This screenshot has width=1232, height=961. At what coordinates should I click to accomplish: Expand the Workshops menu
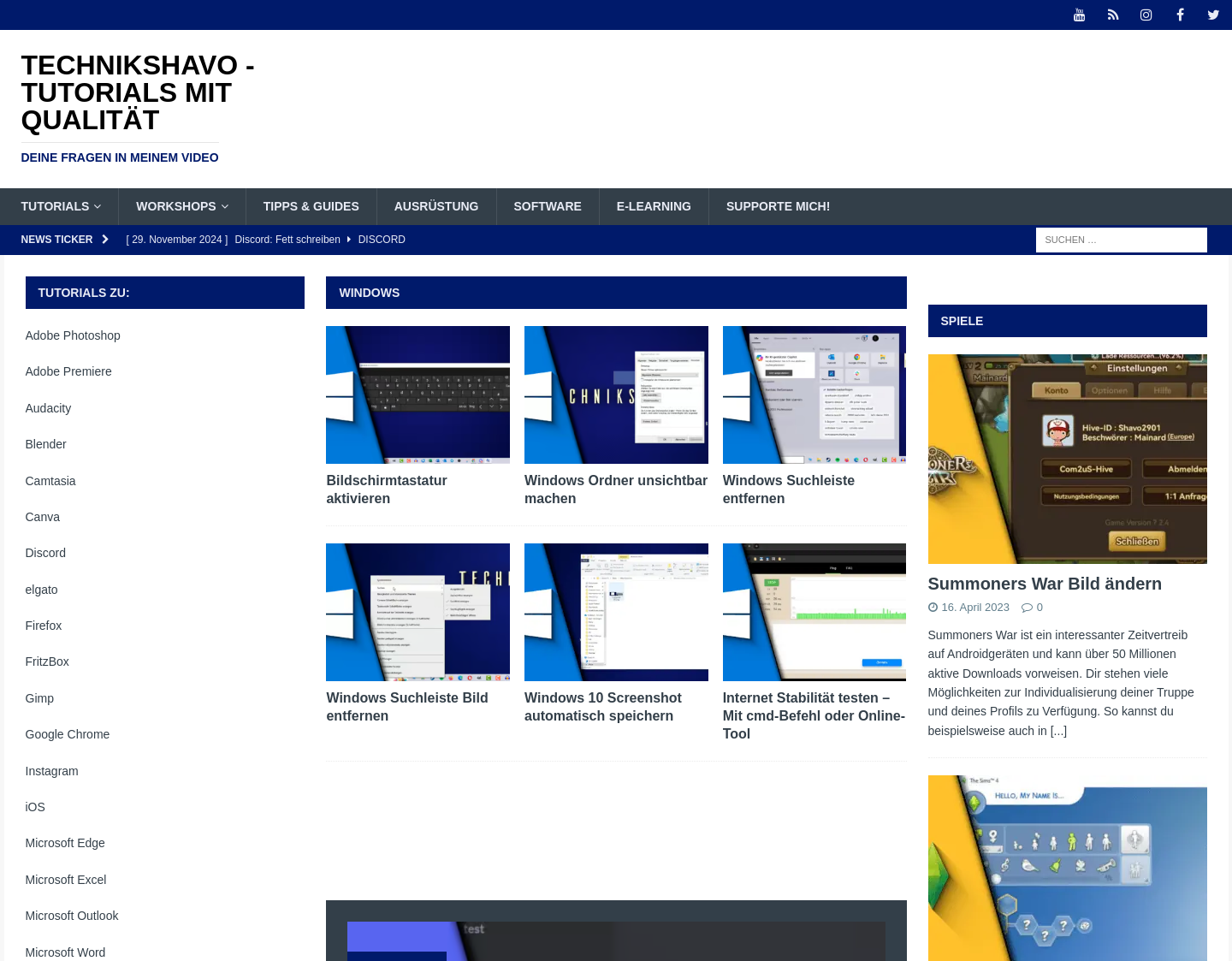pyautogui.click(x=182, y=206)
